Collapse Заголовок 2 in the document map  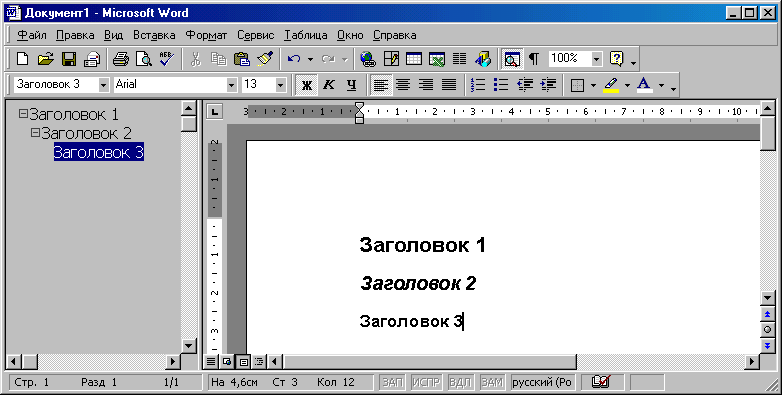[x=35, y=133]
